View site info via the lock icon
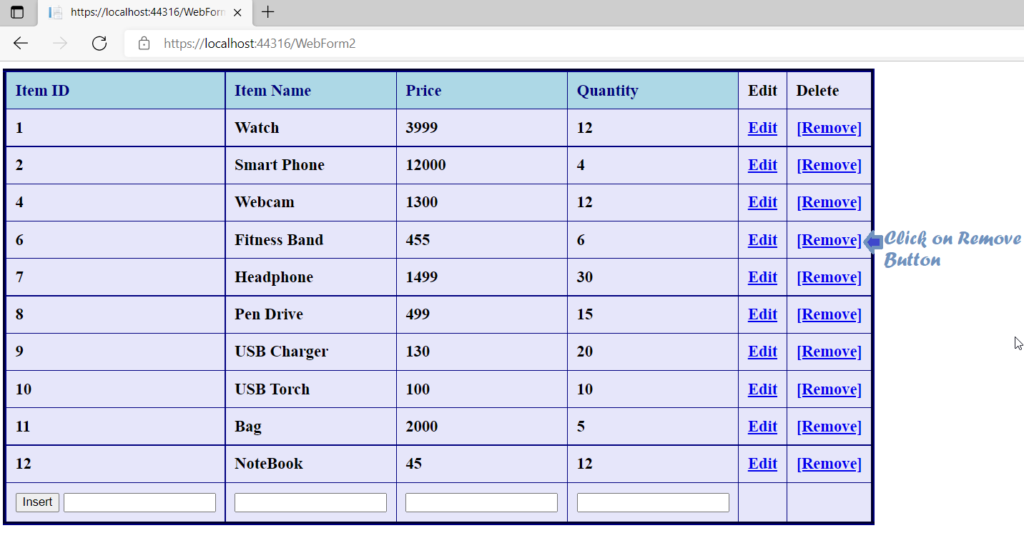 click(144, 43)
